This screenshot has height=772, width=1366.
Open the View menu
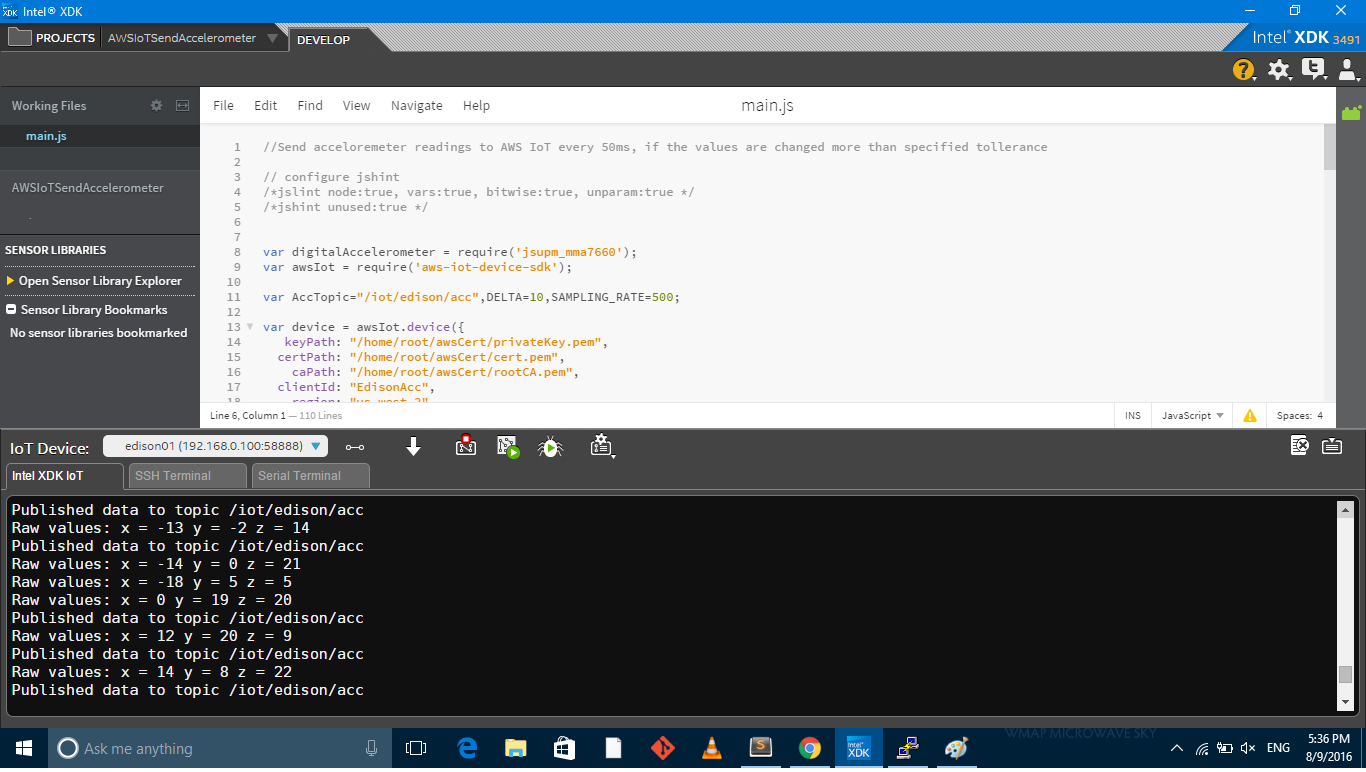coord(356,105)
